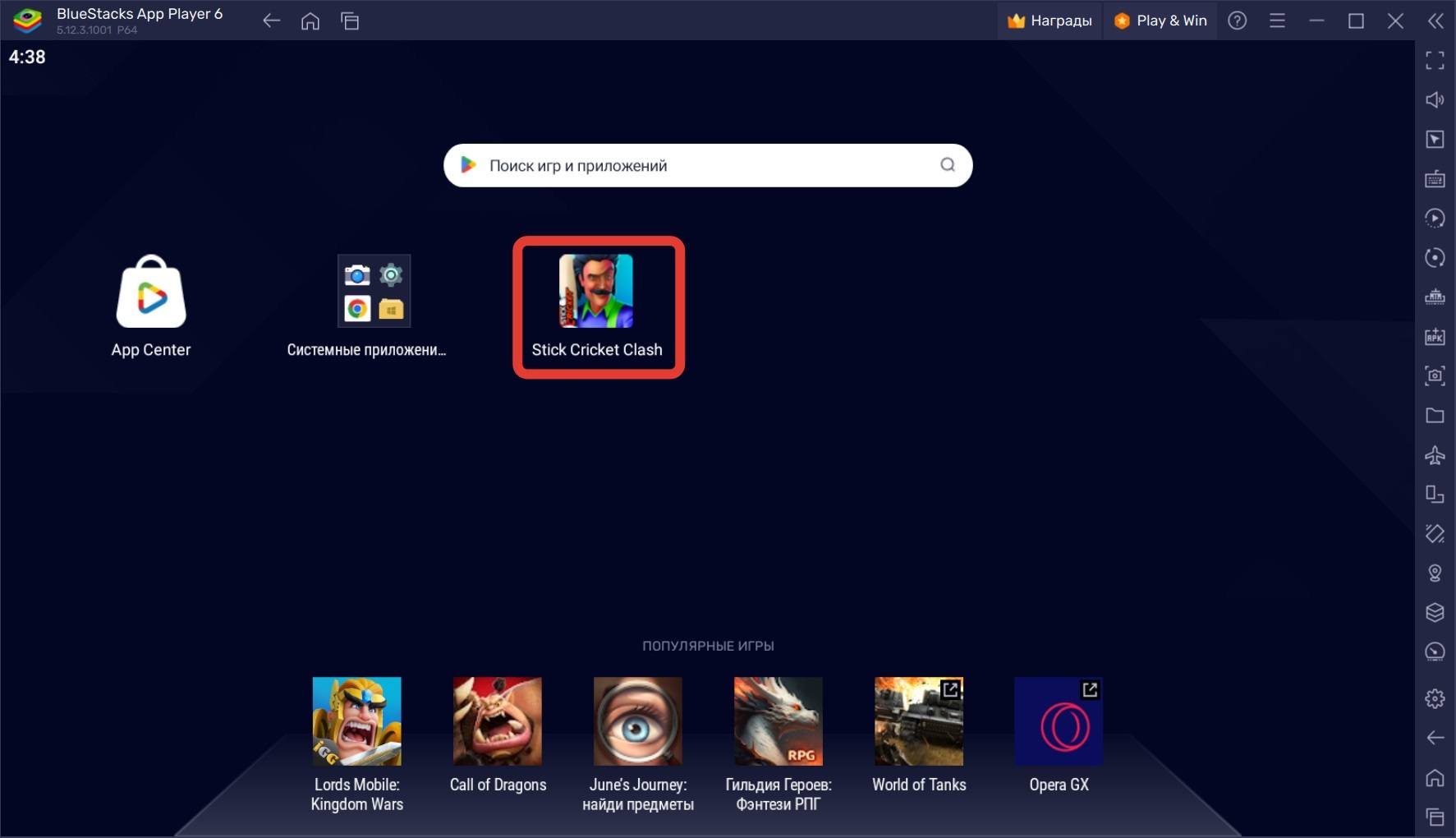Click the BlueStacks logo in title bar
Viewport: 1456px width, 838px height.
coord(27,21)
